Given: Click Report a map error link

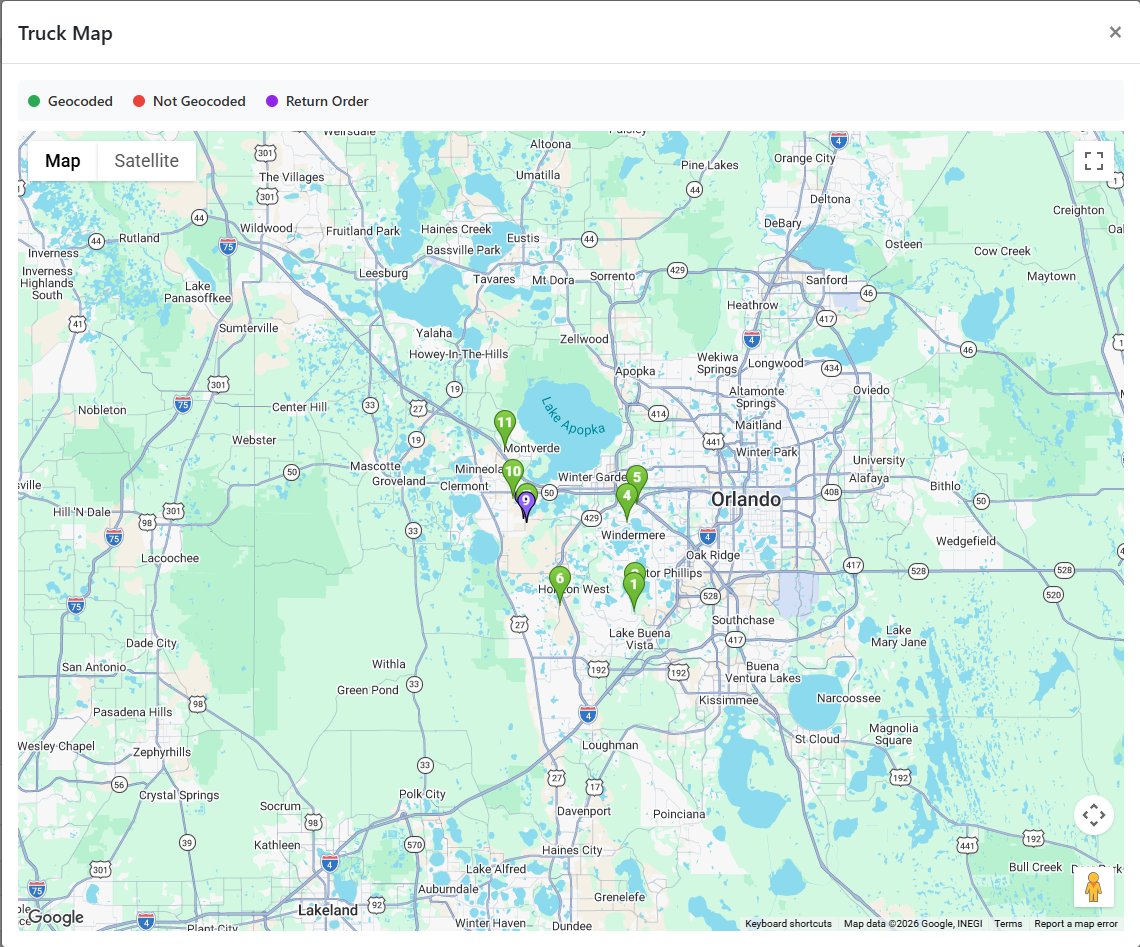Looking at the screenshot, I should click(1075, 924).
